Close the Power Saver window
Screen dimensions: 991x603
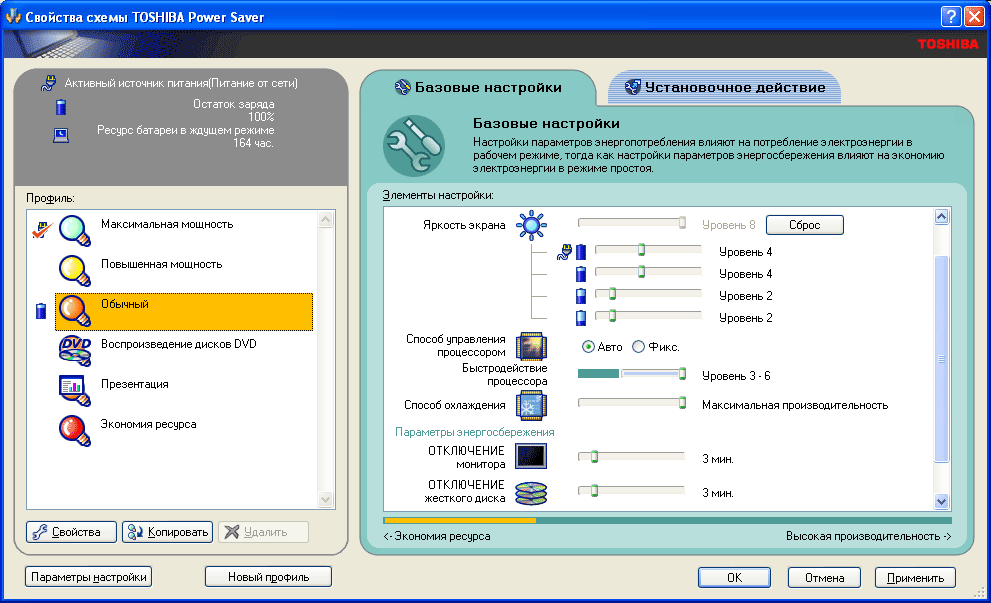(974, 16)
